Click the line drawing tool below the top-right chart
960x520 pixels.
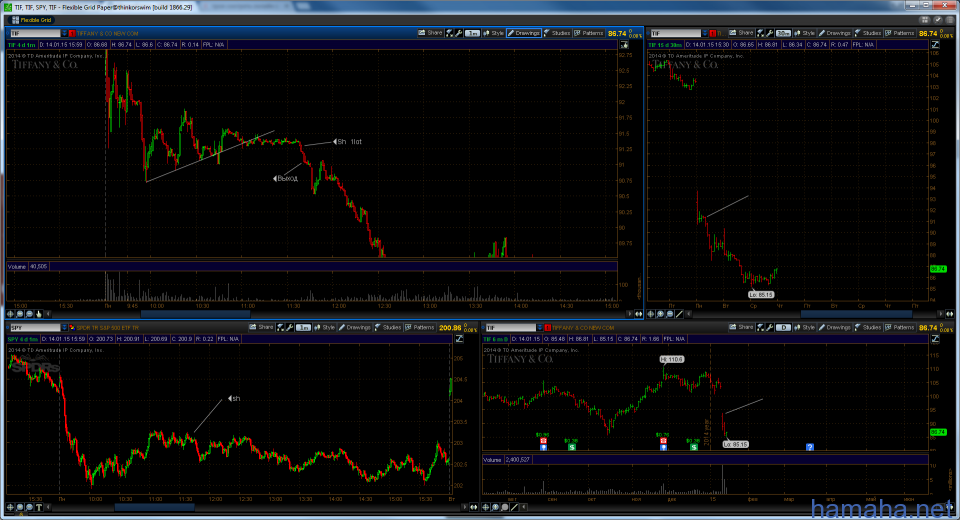(x=679, y=314)
